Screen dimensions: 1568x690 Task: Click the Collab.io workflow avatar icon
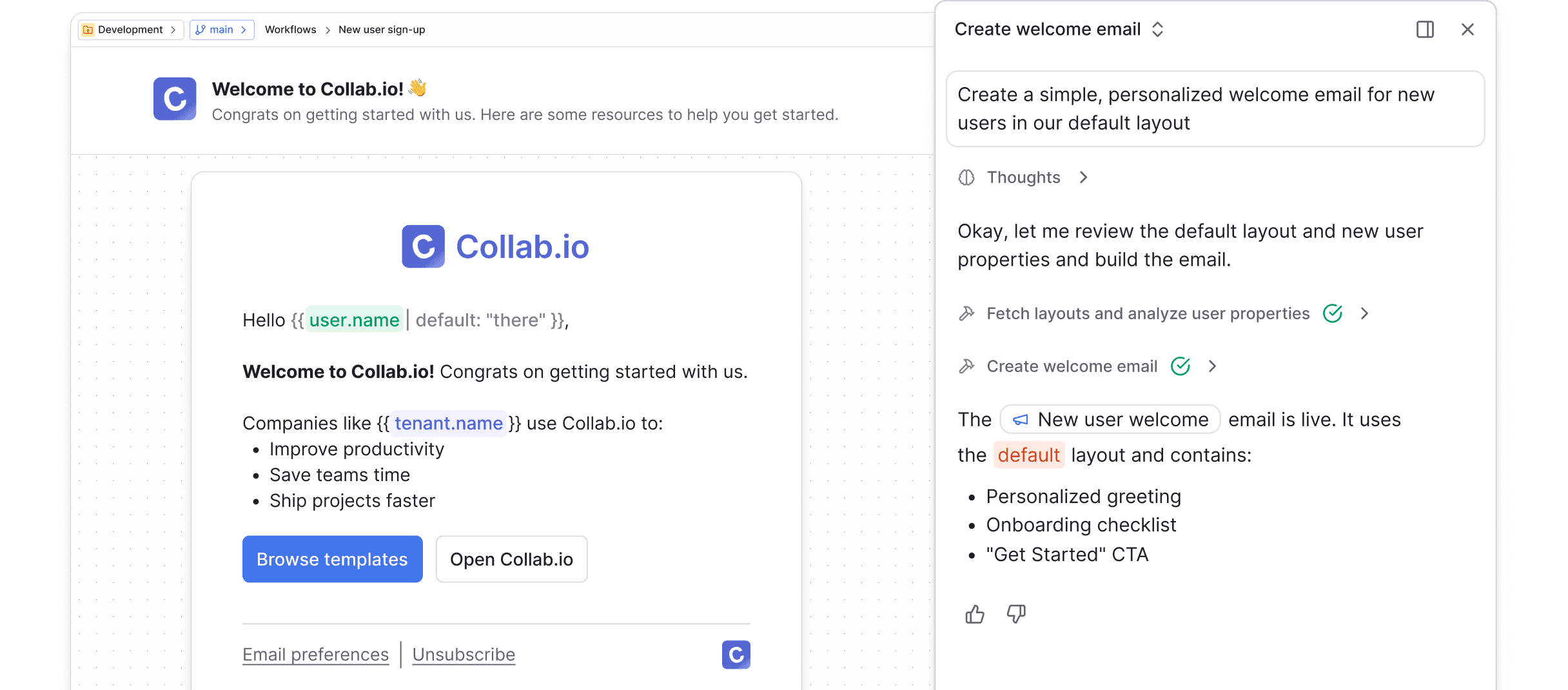175,99
